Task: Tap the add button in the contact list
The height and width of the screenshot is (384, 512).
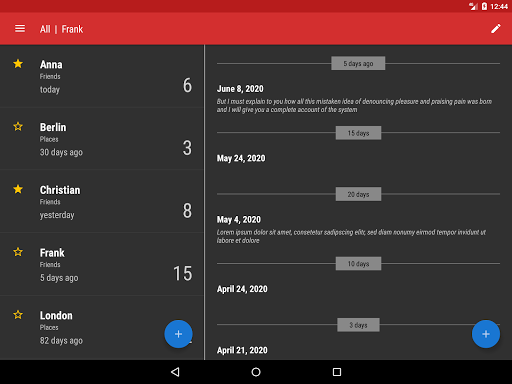Action: pyautogui.click(x=178, y=334)
